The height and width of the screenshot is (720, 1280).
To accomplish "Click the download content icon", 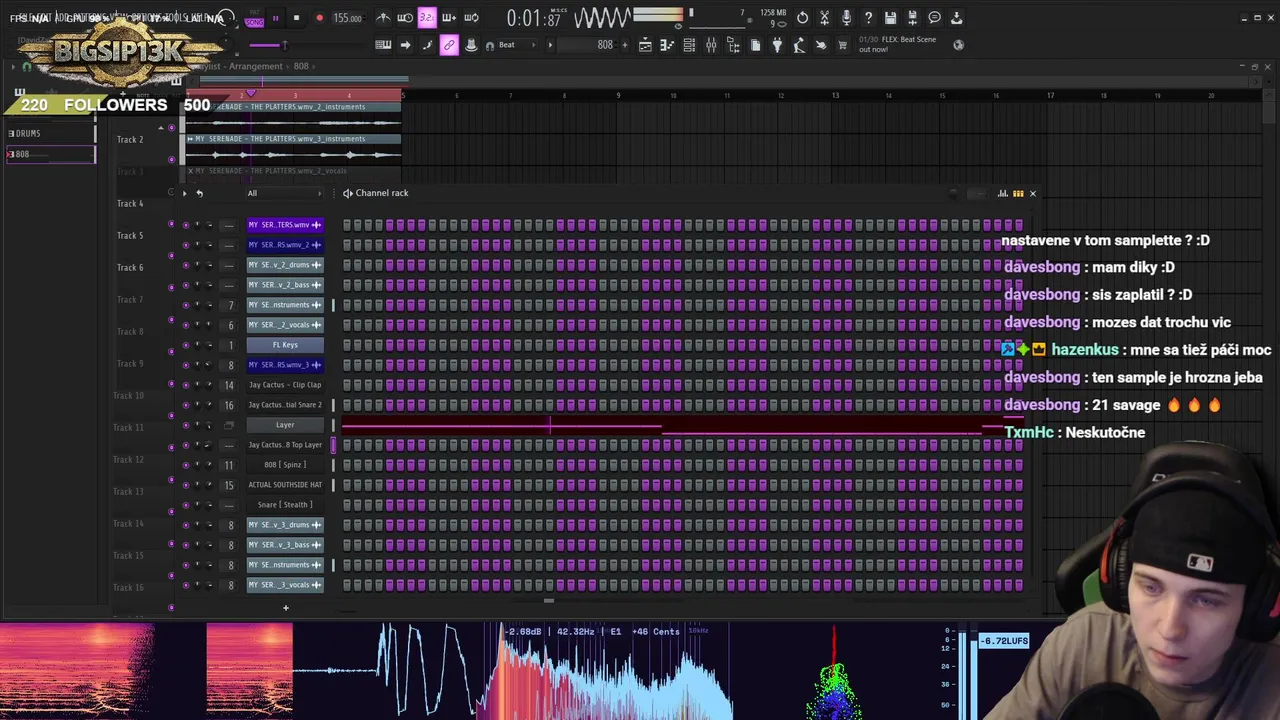I will [x=956, y=18].
